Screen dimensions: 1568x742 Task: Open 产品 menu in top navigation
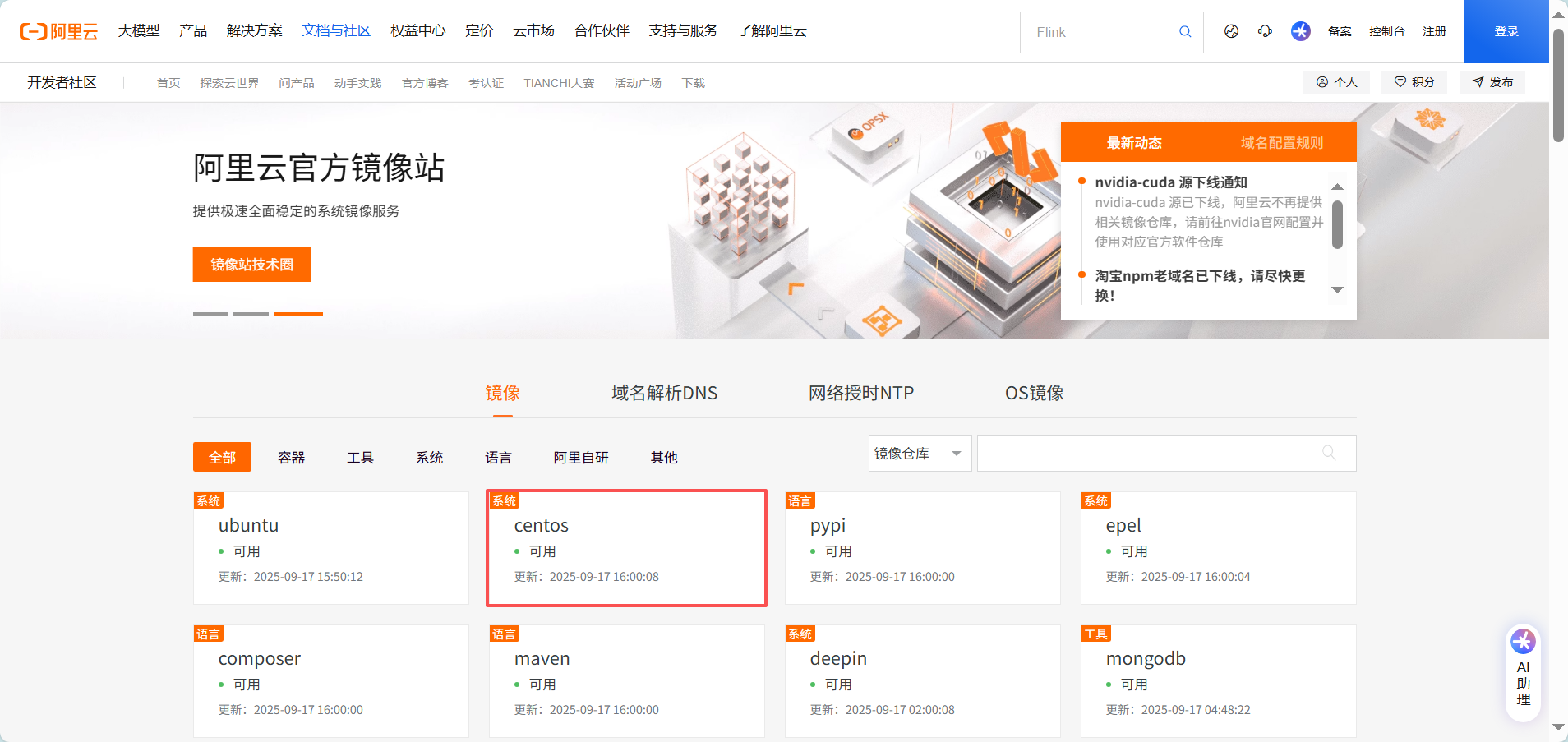click(x=193, y=31)
